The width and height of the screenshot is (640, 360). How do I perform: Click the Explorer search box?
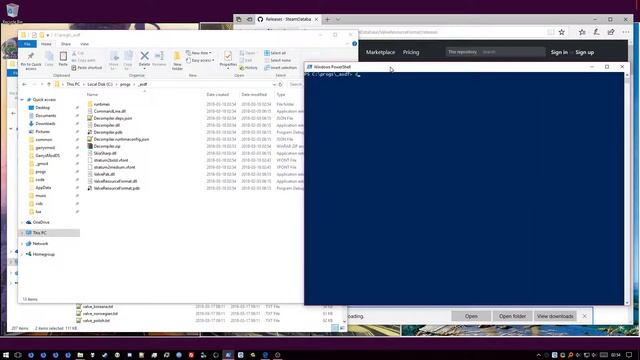pyautogui.click(x=296, y=84)
